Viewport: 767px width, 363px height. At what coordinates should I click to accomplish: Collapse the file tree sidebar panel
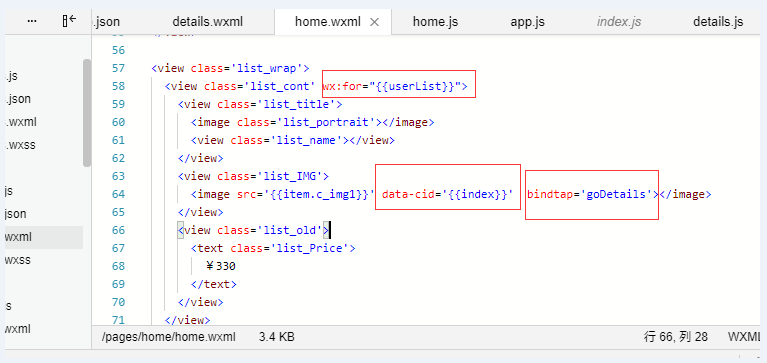click(x=70, y=21)
